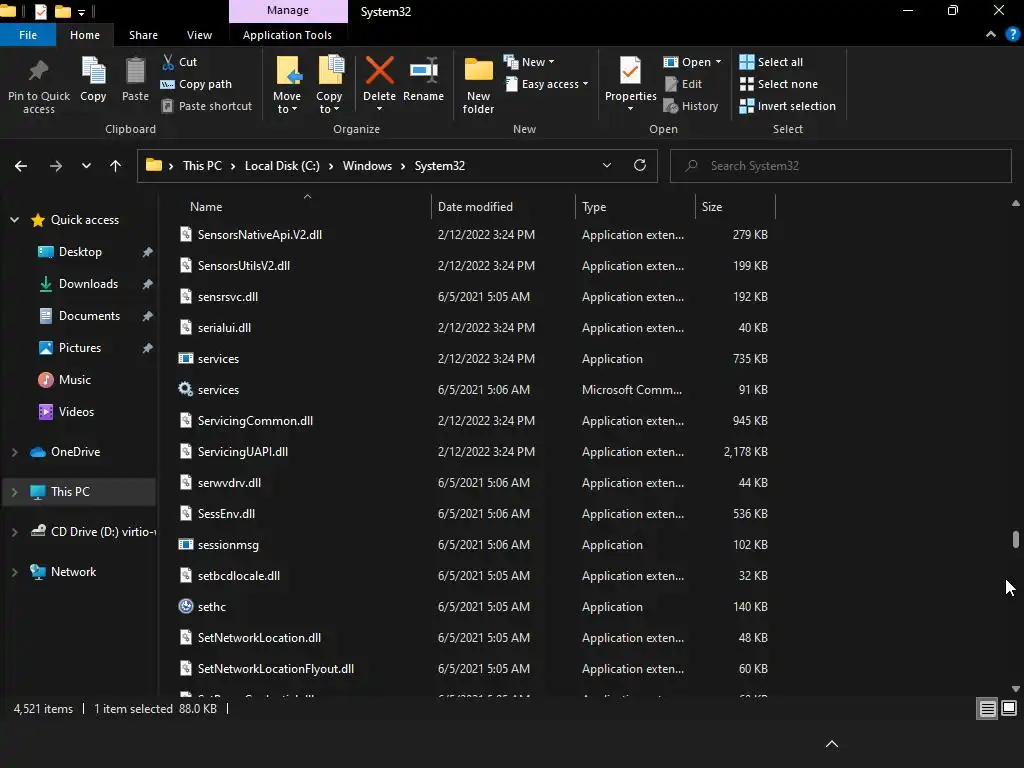Click Pin to Quick access icon
Screen dimensions: 1024x768
click(39, 71)
